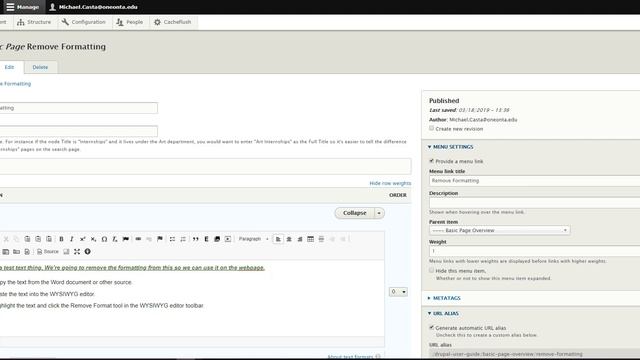640x360 pixels.
Task: Open the Parent item dropdown
Action: coord(500,231)
